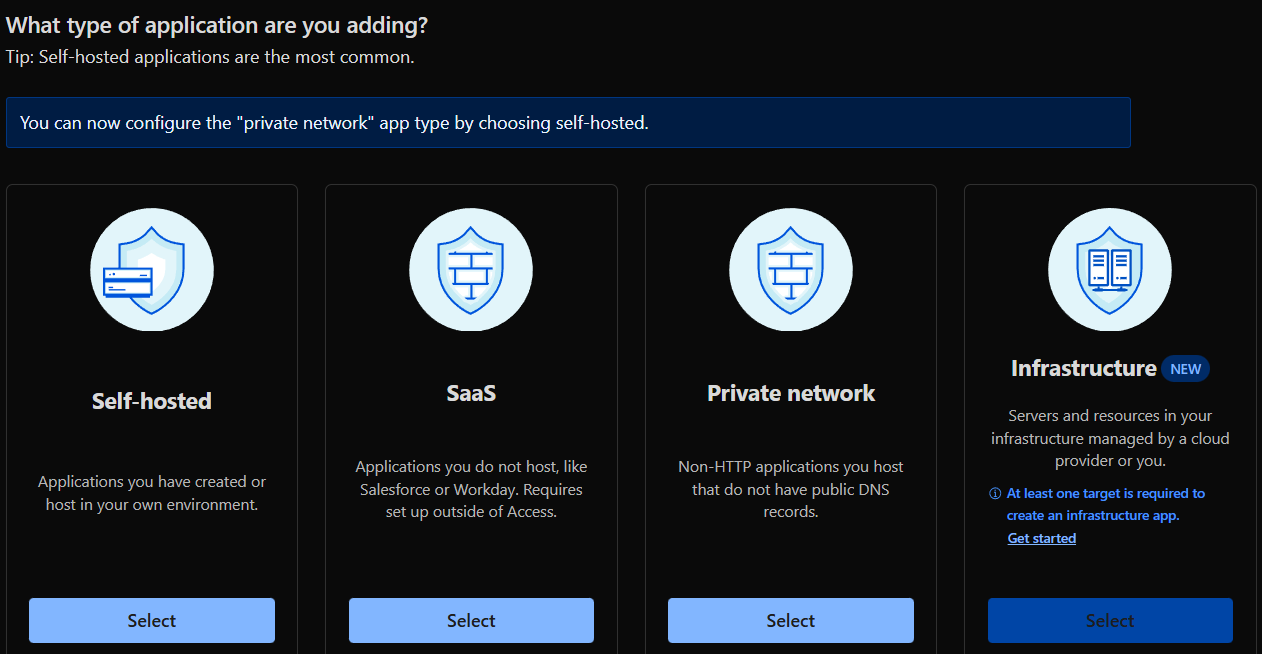Click the Self-hosted card title
The width and height of the screenshot is (1262, 654).
coord(152,401)
